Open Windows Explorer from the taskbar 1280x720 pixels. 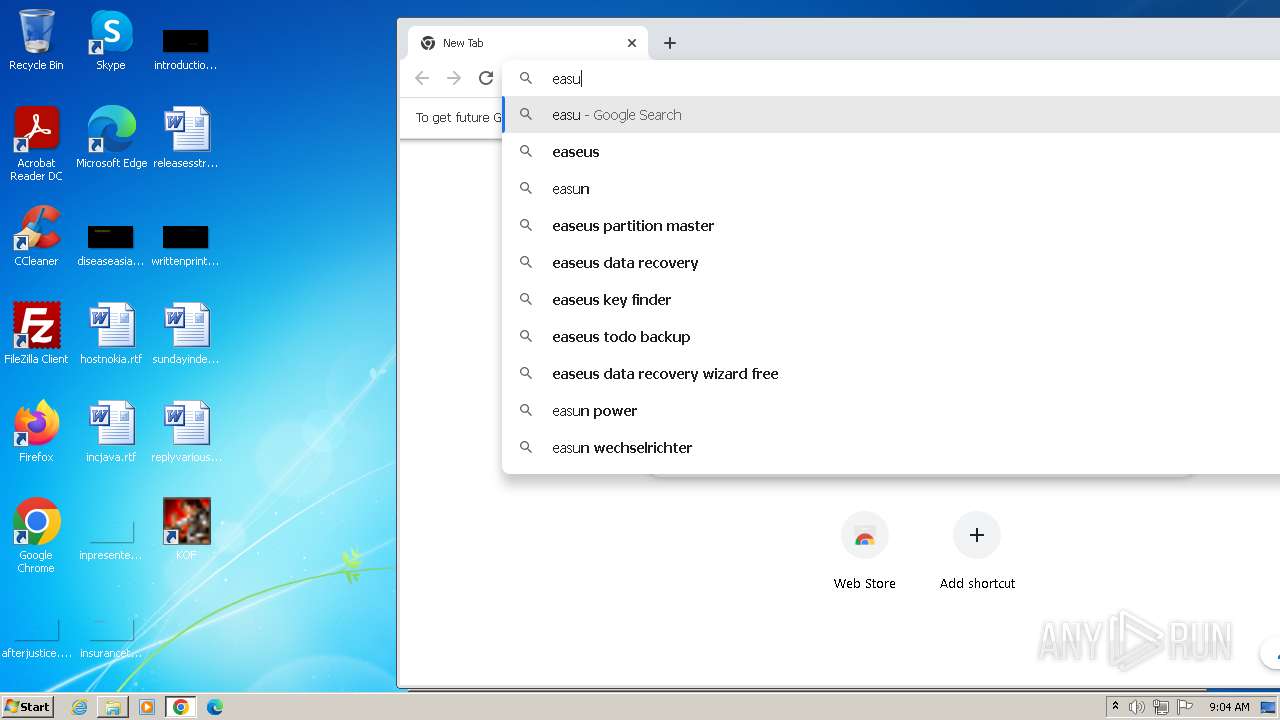[x=113, y=707]
